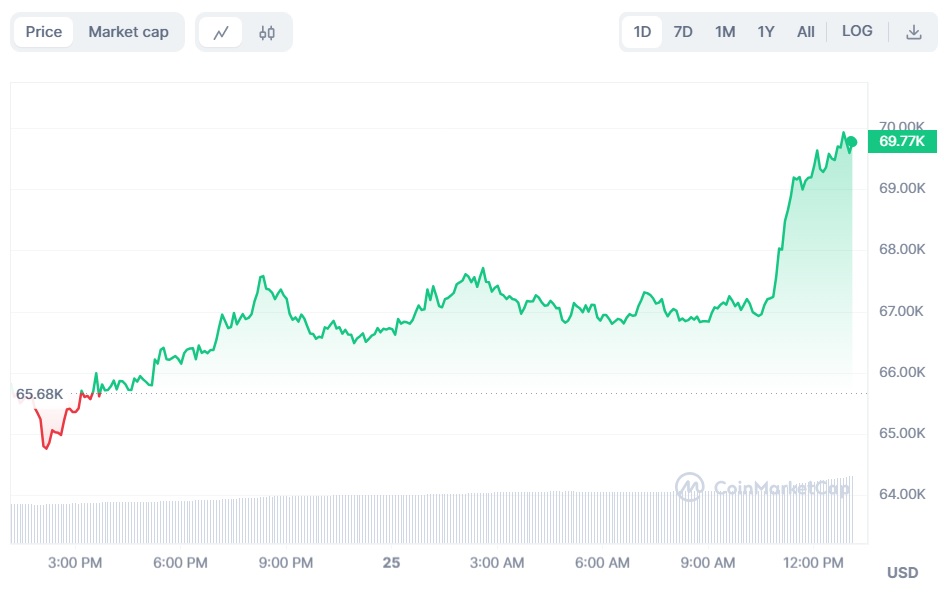Click the red dip segment of price line

click(46, 440)
